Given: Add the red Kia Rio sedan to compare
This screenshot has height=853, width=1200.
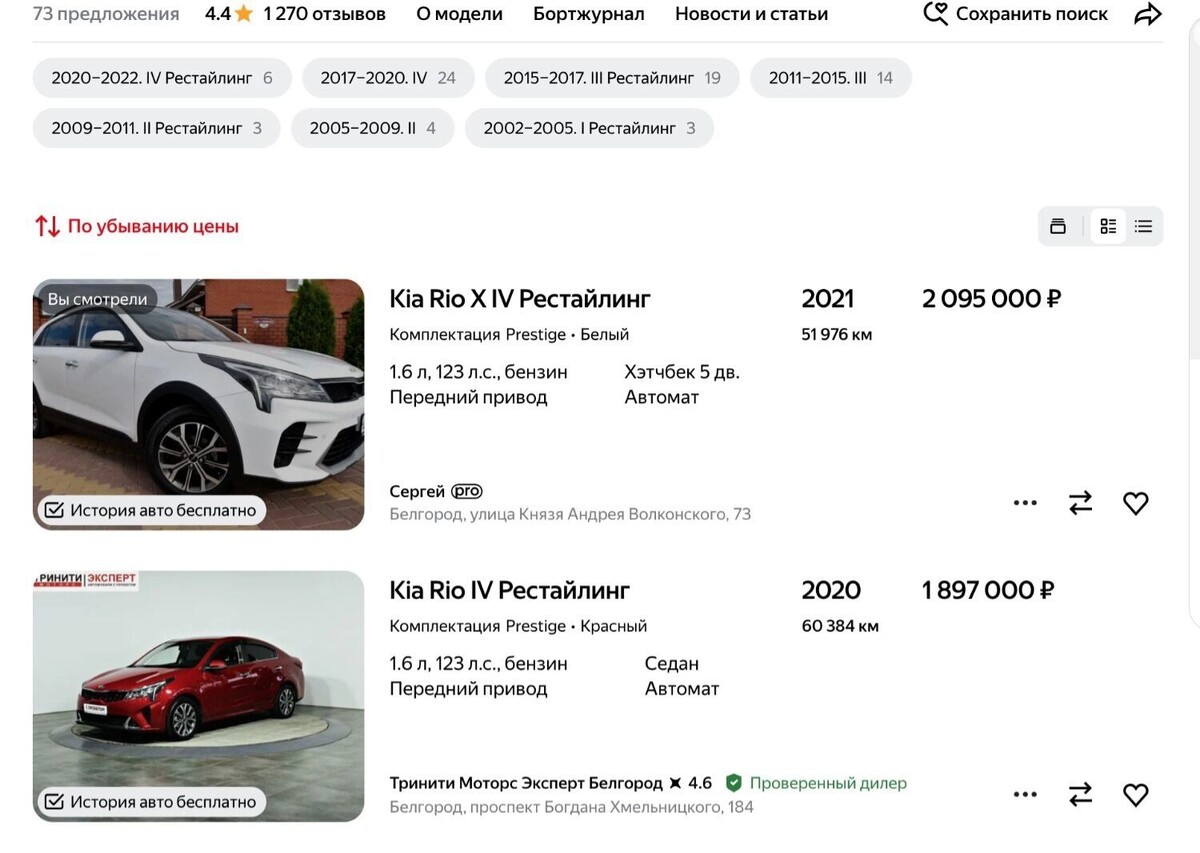Looking at the screenshot, I should [1081, 794].
